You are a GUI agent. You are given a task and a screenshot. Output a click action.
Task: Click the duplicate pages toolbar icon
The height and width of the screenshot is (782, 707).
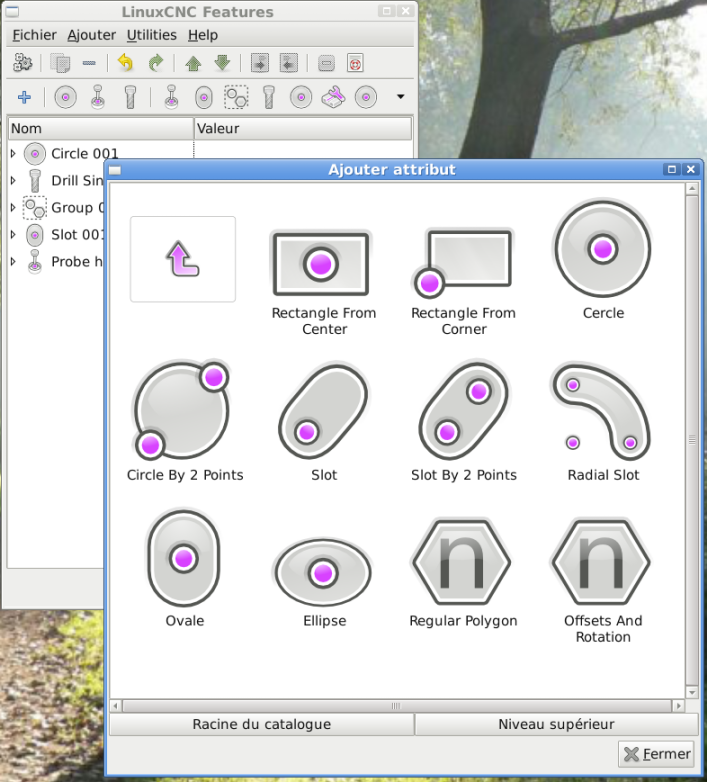click(x=60, y=63)
